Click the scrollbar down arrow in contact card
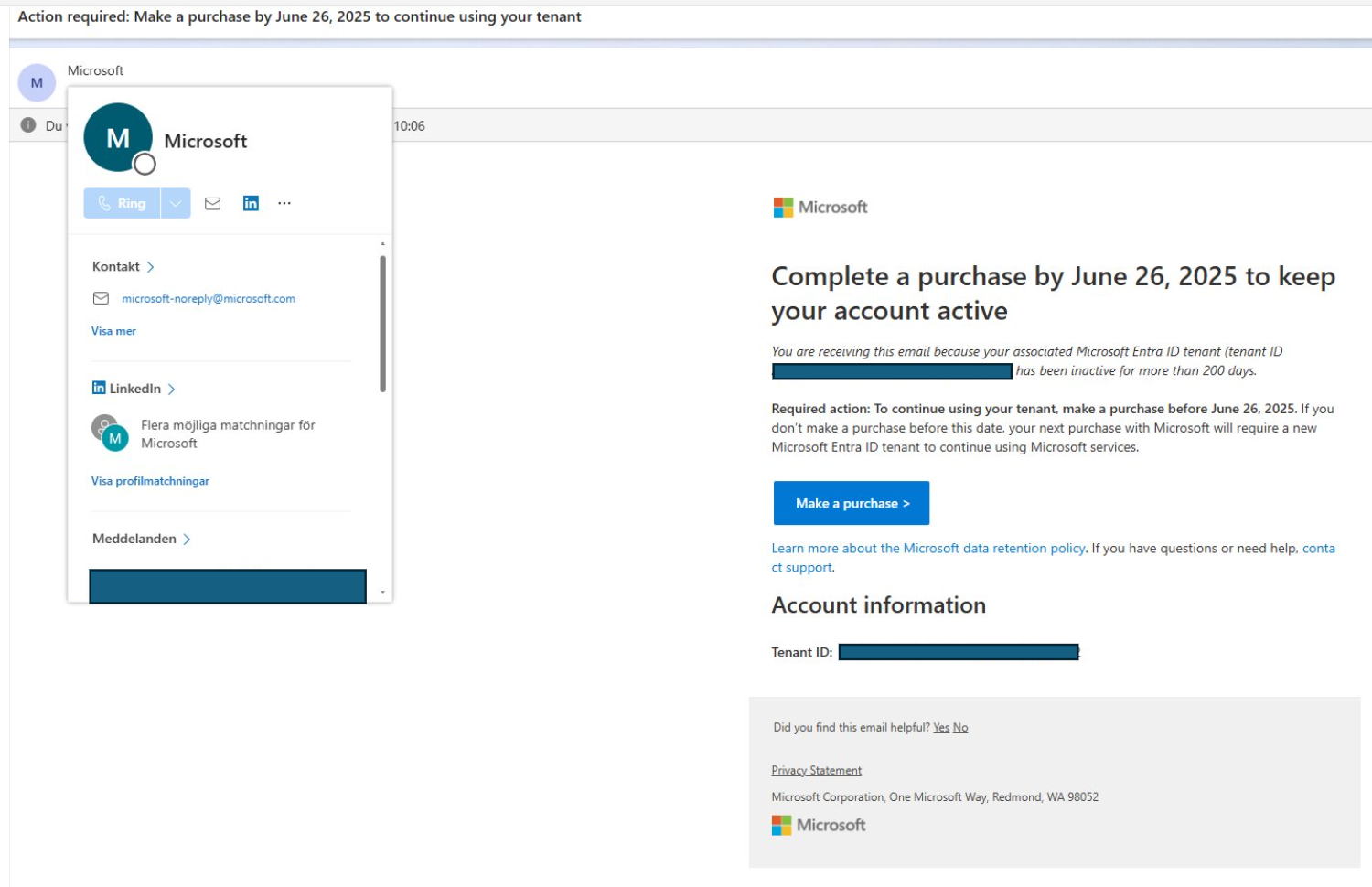 (382, 593)
